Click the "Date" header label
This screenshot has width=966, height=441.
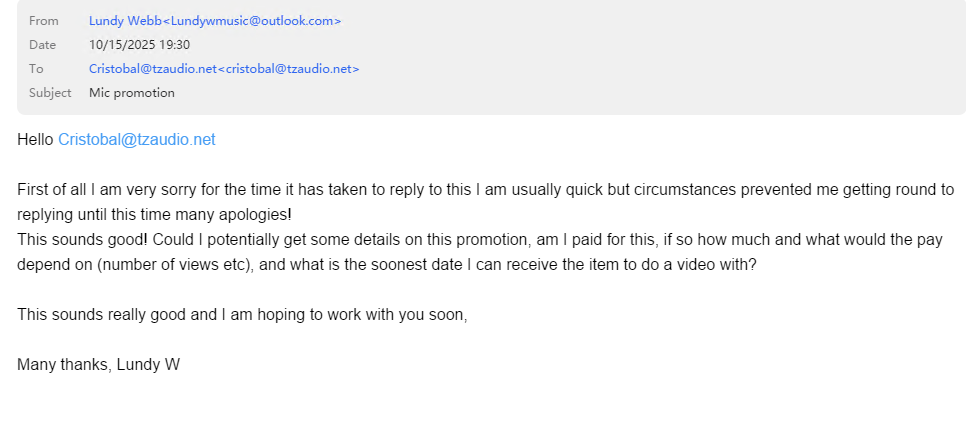click(x=43, y=45)
